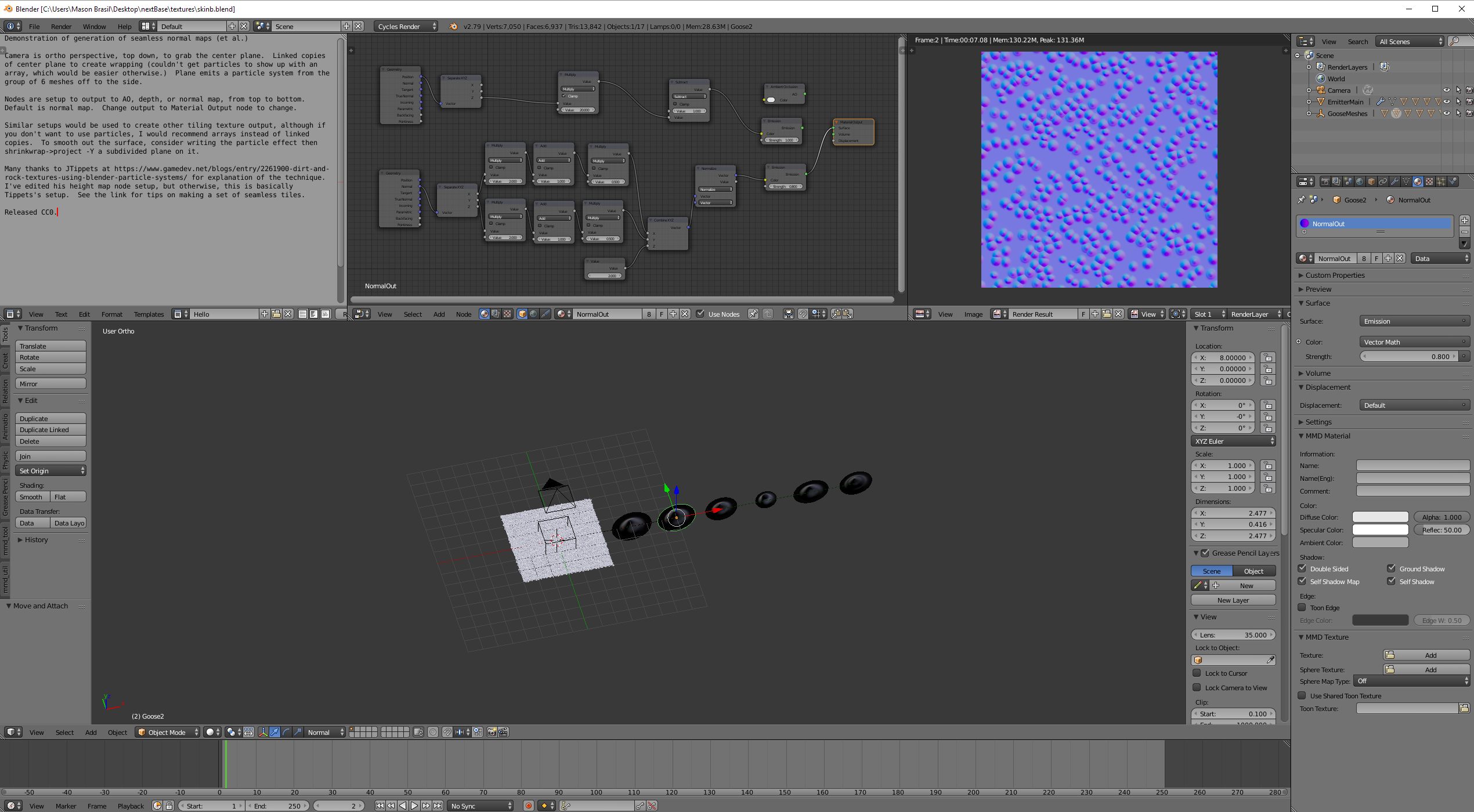The width and height of the screenshot is (1474, 812).
Task: Open the Particles properties tab sparkle icon
Action: coord(1441,182)
